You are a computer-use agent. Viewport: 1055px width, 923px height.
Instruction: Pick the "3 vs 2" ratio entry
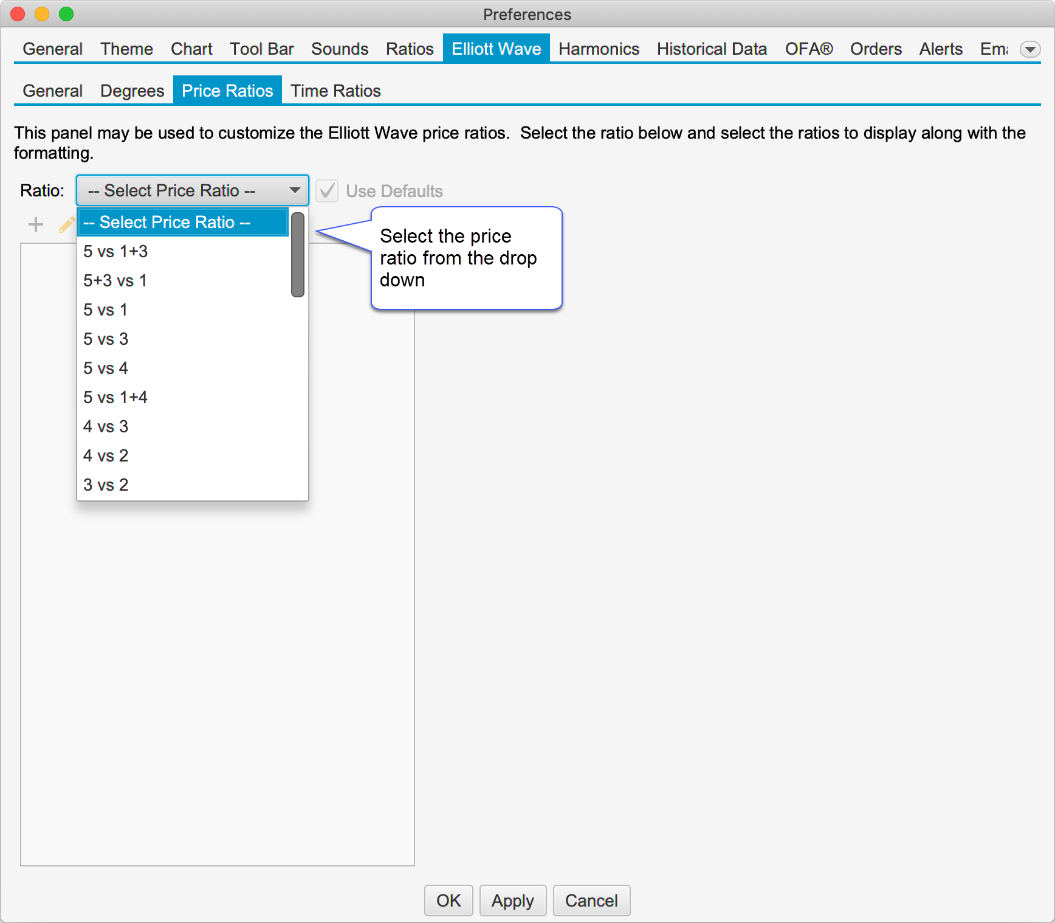tap(106, 485)
